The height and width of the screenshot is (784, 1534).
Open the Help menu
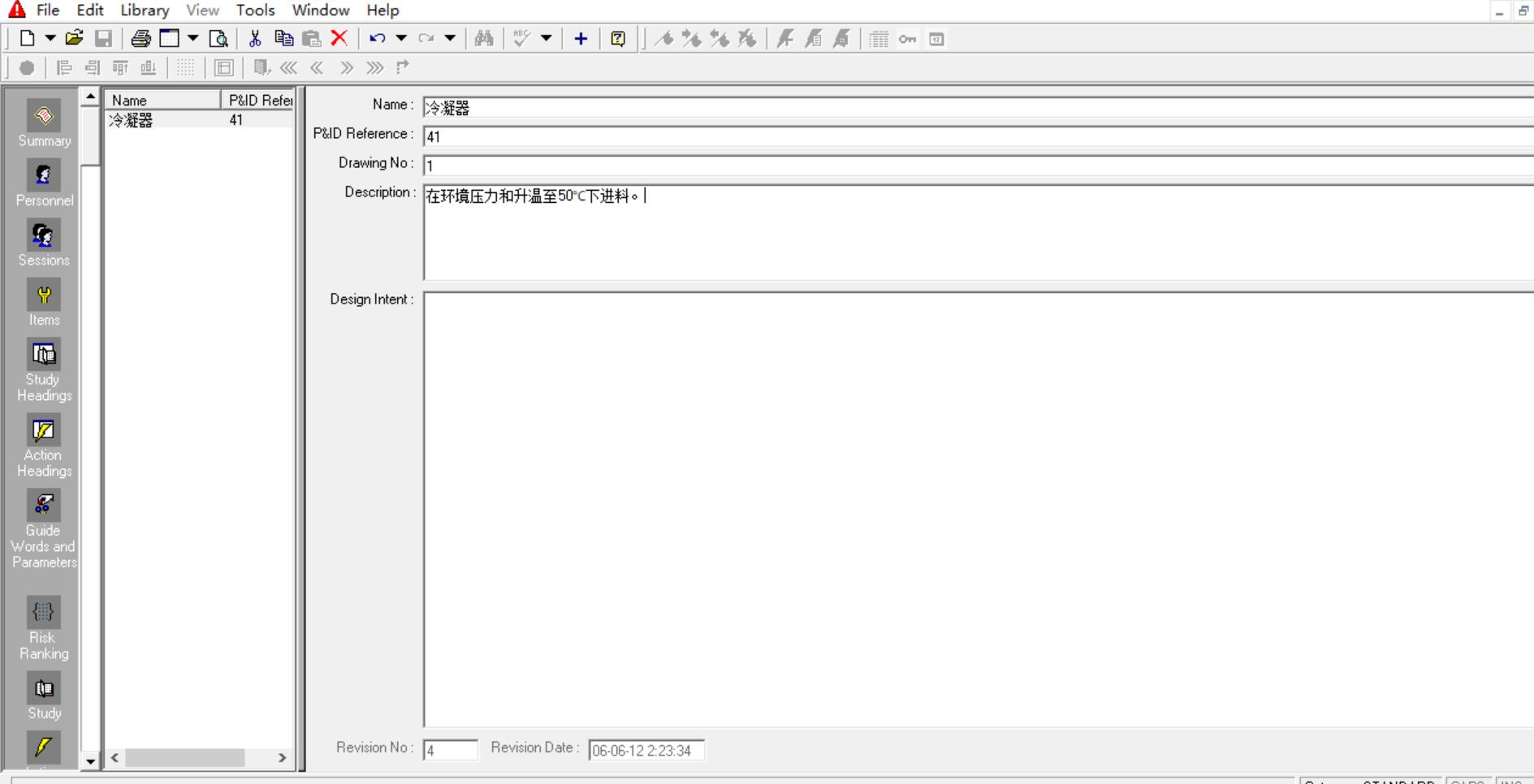(x=382, y=11)
